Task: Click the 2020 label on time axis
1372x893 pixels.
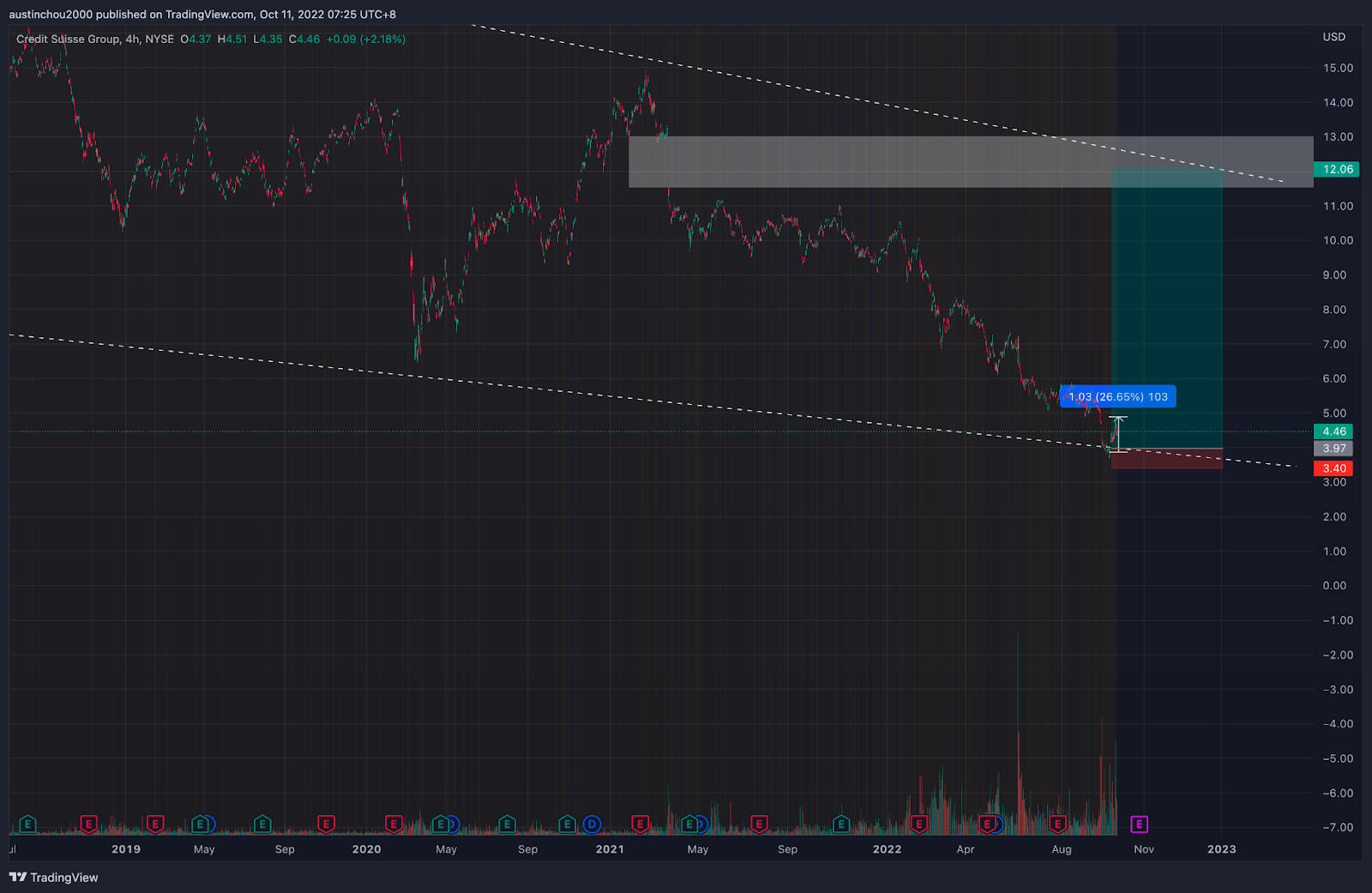Action: pos(366,849)
